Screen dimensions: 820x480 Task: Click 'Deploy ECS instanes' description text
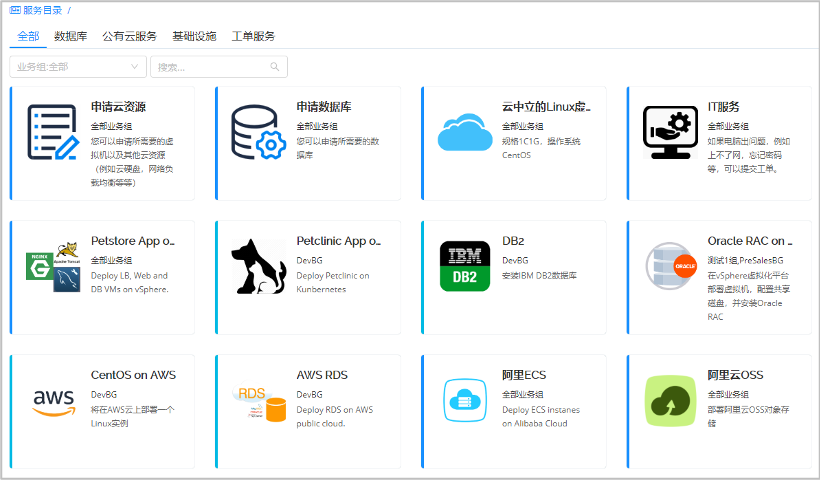point(541,410)
